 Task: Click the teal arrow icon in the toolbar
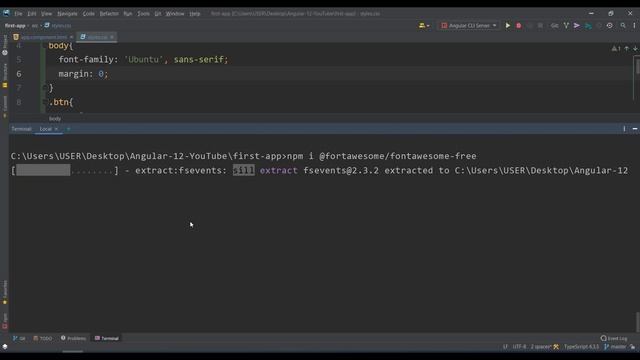588,25
